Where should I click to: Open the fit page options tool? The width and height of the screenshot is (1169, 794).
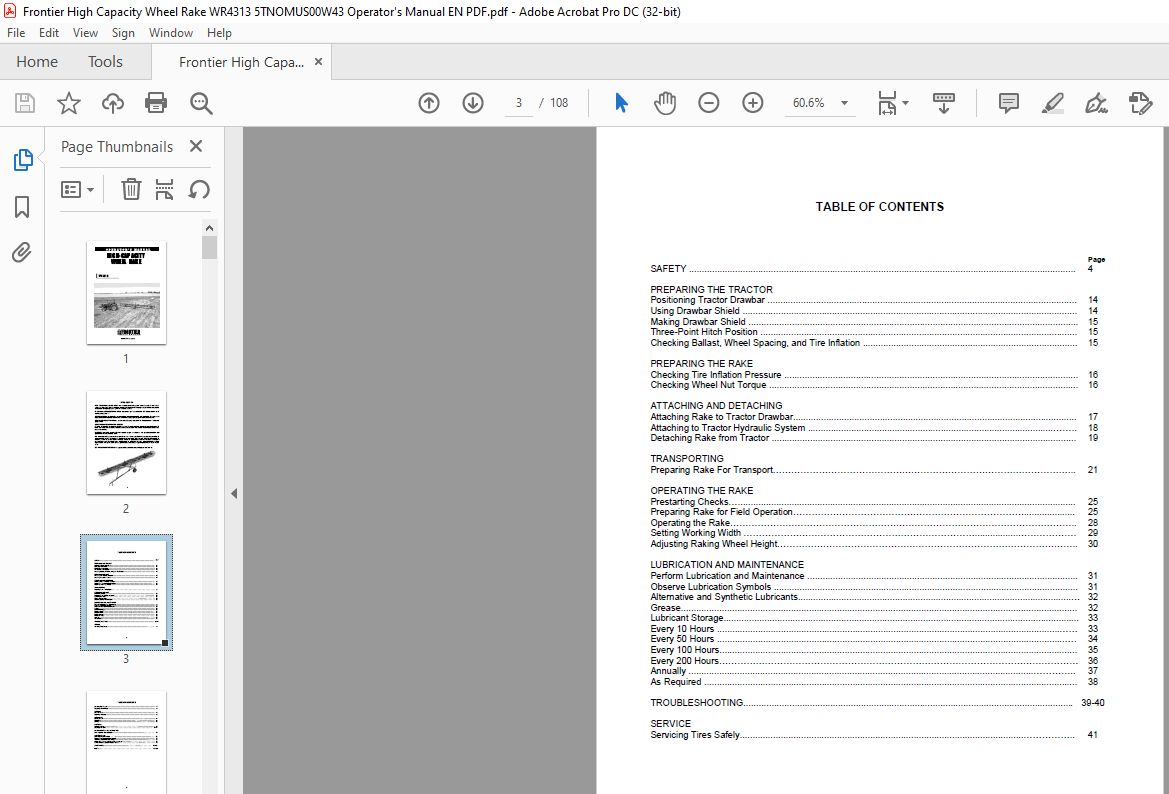(x=886, y=103)
